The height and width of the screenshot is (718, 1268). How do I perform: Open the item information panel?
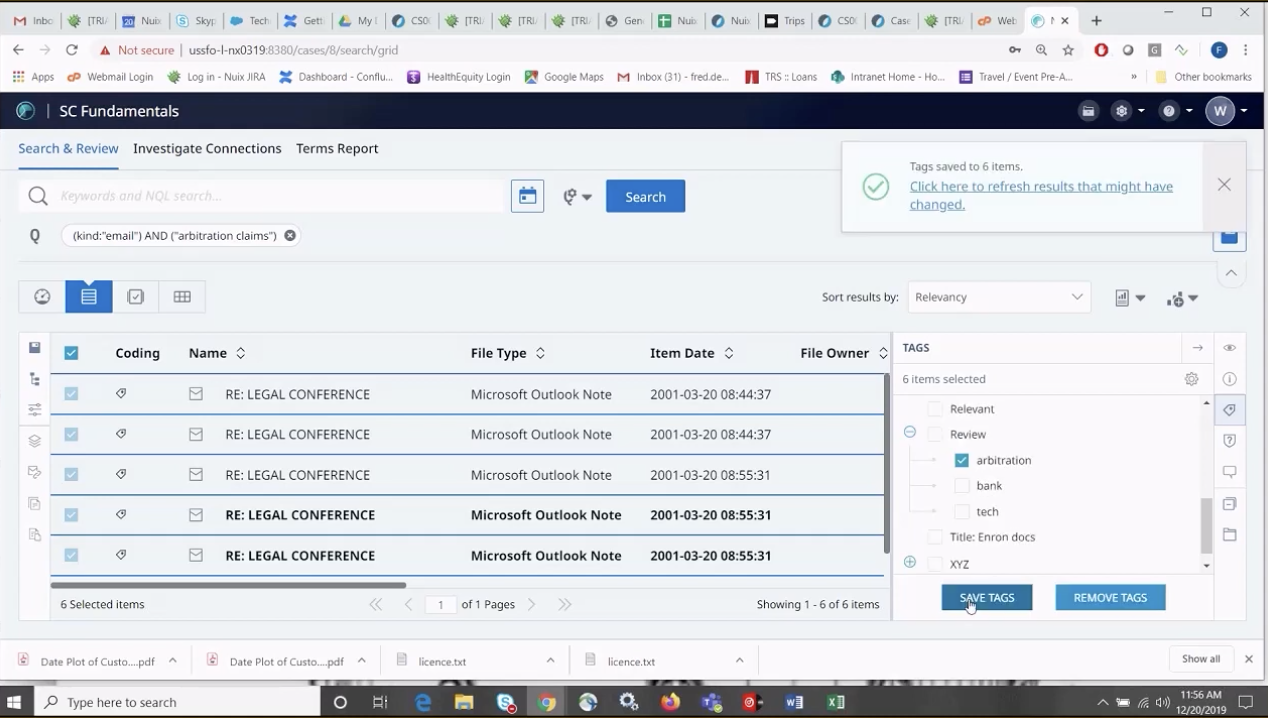pyautogui.click(x=1230, y=378)
